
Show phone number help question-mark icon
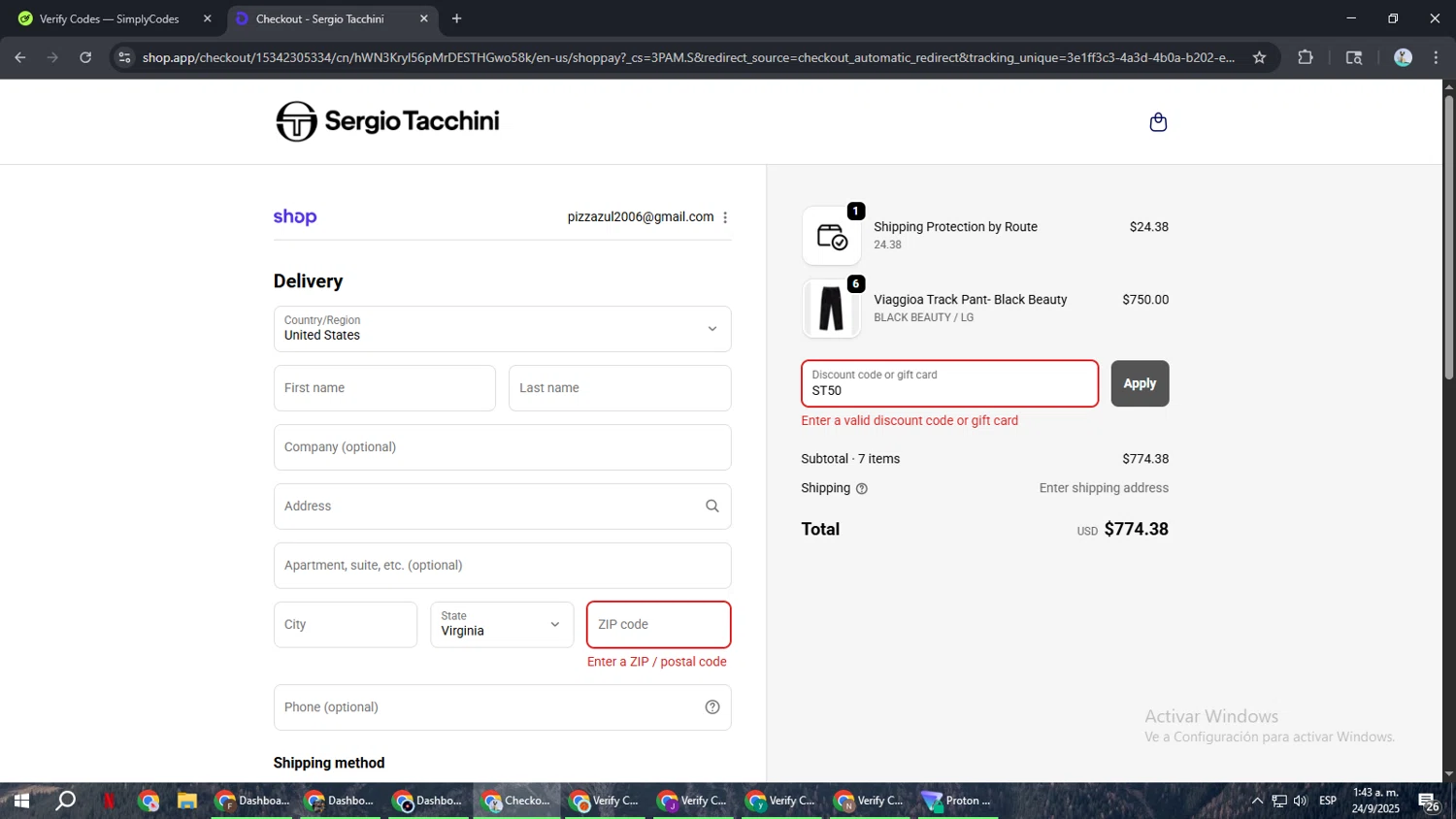coord(712,707)
